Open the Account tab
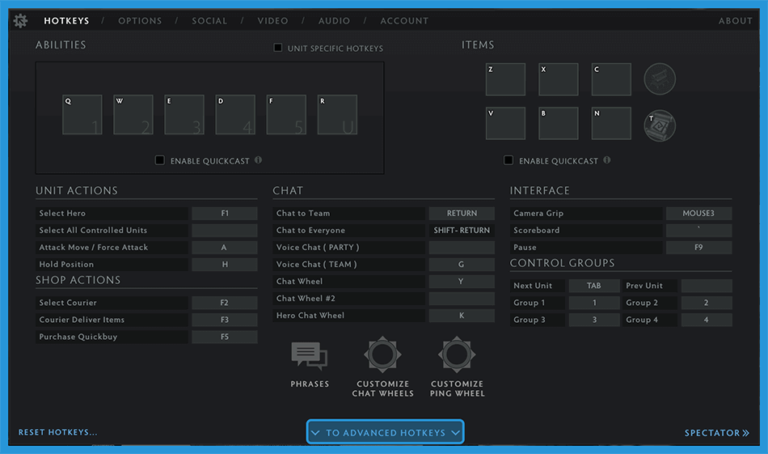Image resolution: width=768 pixels, height=454 pixels. 404,21
